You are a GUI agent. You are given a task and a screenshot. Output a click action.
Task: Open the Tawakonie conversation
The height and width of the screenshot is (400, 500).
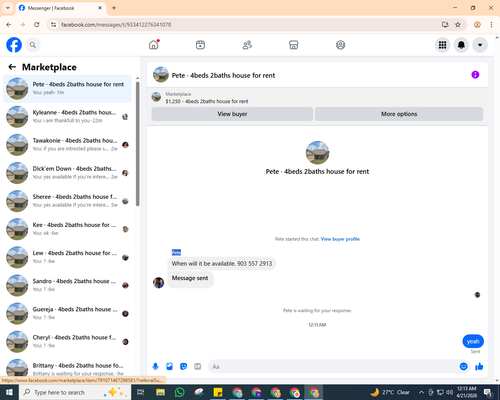click(67, 145)
